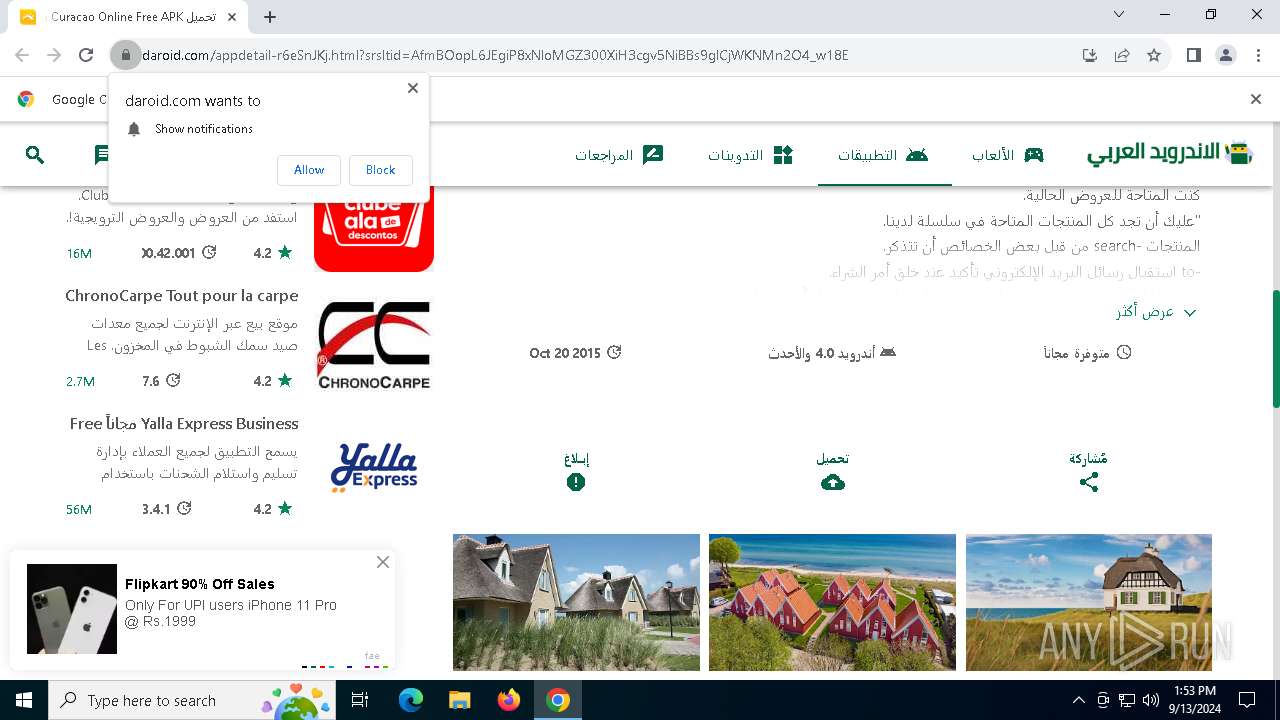Open screenshot of white house on dune
1280x720 pixels.
[1089, 602]
